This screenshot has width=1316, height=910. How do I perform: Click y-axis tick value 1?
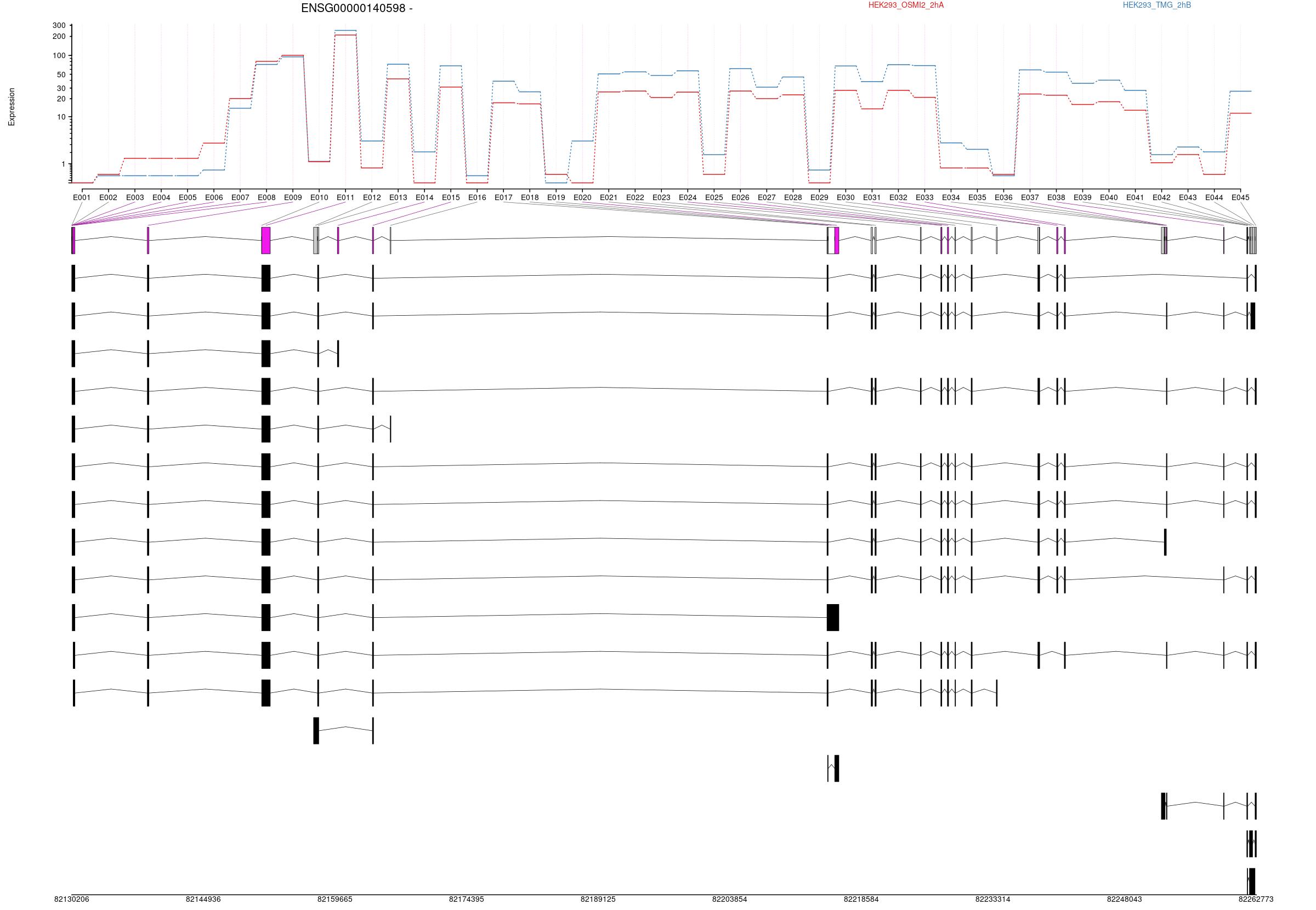coord(63,164)
